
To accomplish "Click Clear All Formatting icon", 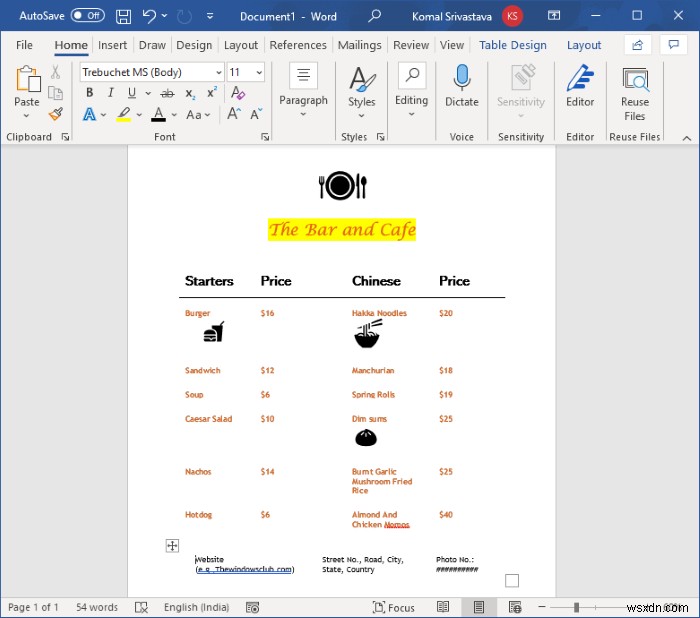I will coord(238,93).
